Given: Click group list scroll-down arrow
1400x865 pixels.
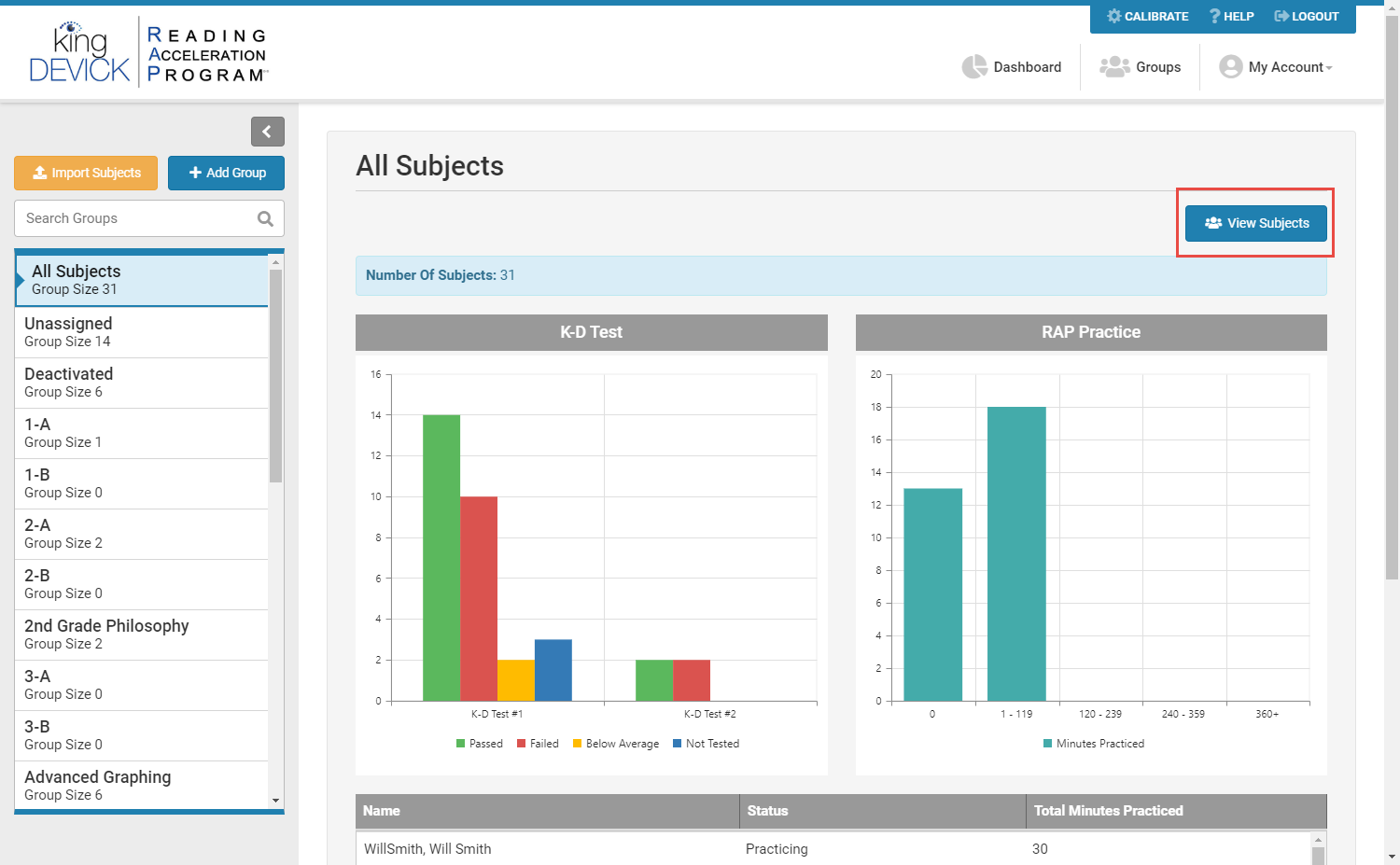Looking at the screenshot, I should click(x=275, y=801).
